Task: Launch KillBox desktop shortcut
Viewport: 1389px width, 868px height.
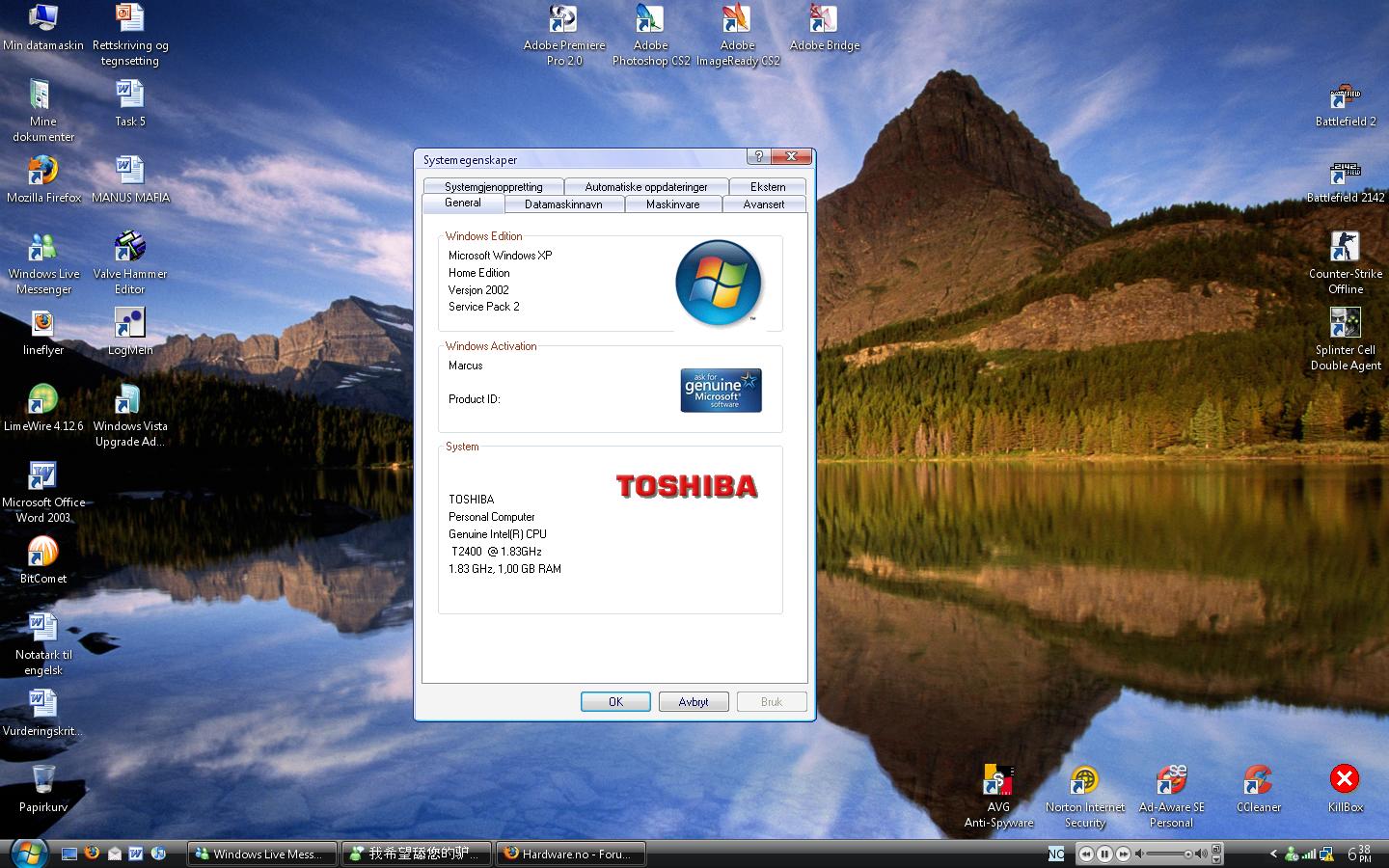Action: click(1345, 789)
